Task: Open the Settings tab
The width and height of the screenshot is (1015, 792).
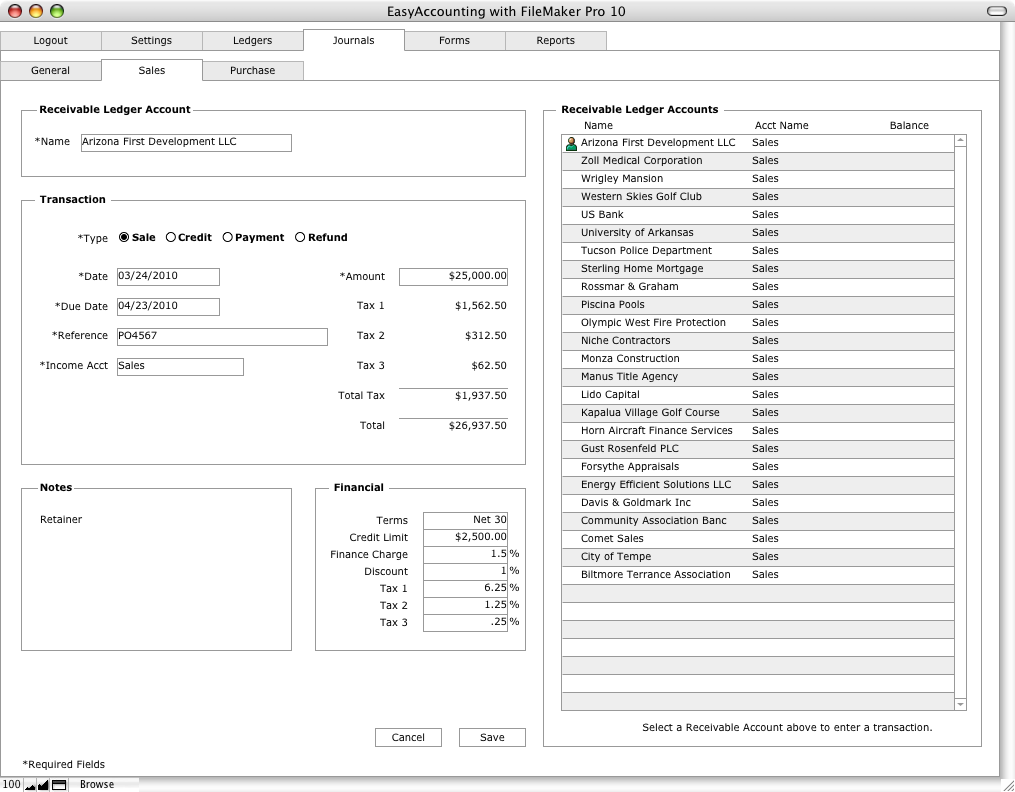Action: click(151, 40)
